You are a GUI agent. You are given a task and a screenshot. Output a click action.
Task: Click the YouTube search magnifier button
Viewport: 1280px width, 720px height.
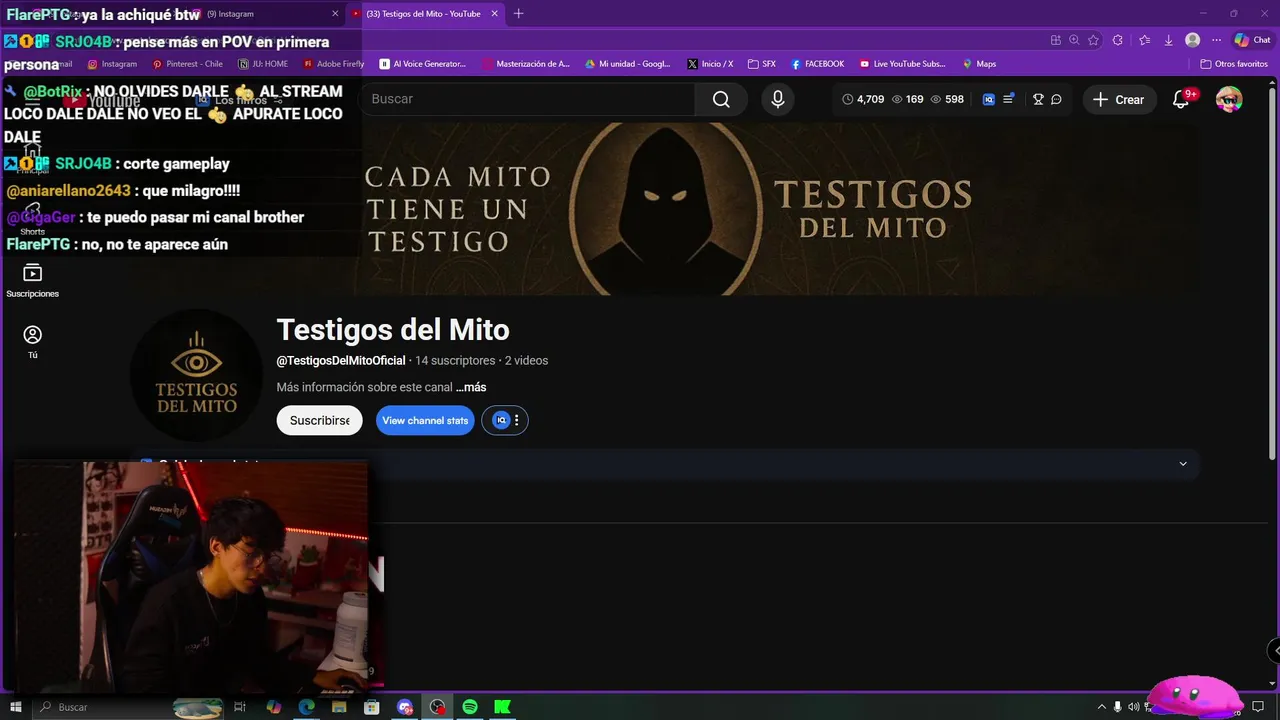pos(721,99)
